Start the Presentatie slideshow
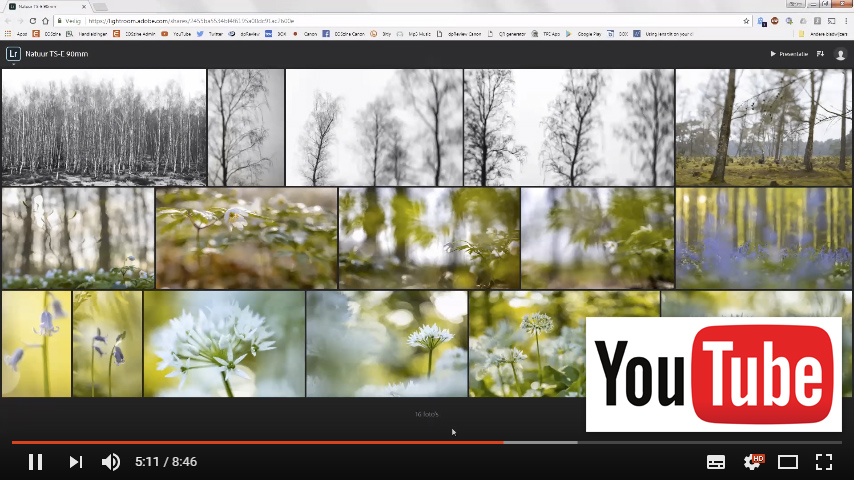Viewport: 854px width, 480px height. tap(789, 54)
